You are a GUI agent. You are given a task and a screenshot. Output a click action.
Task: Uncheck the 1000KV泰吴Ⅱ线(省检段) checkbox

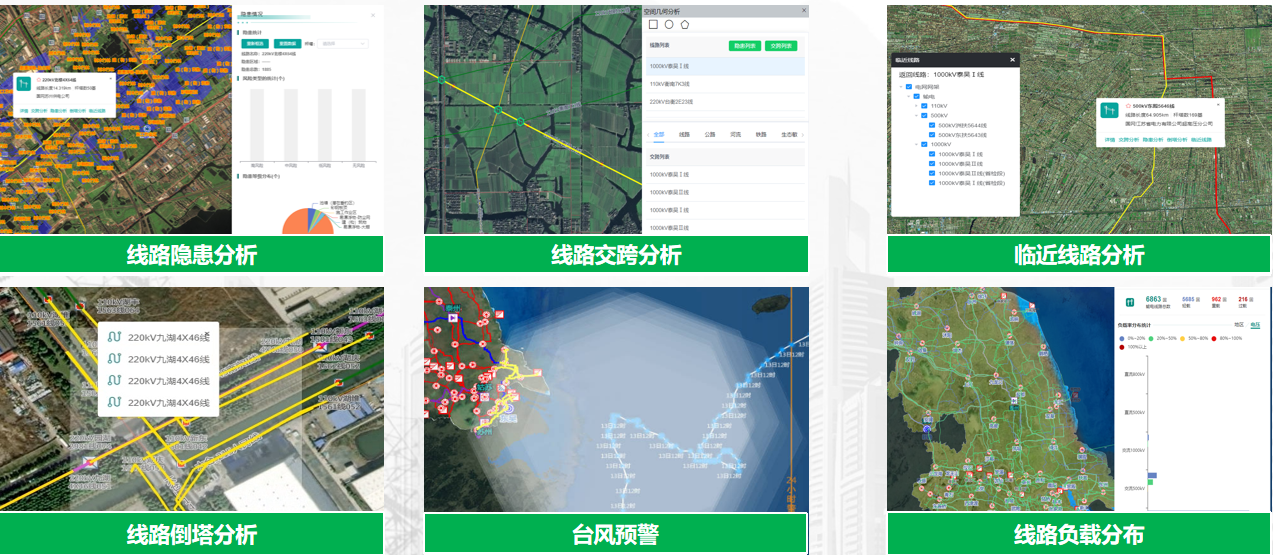click(932, 173)
